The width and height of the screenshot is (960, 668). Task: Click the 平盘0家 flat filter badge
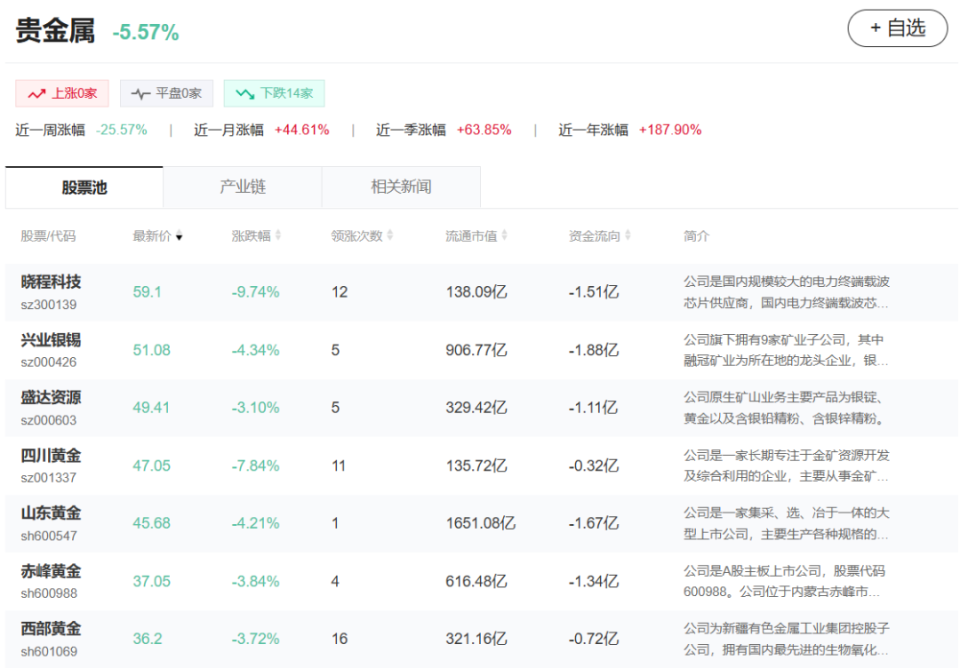pyautogui.click(x=166, y=94)
